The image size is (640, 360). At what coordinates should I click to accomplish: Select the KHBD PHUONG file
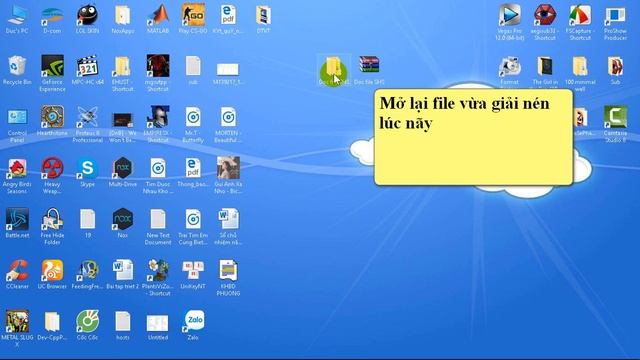pos(228,278)
